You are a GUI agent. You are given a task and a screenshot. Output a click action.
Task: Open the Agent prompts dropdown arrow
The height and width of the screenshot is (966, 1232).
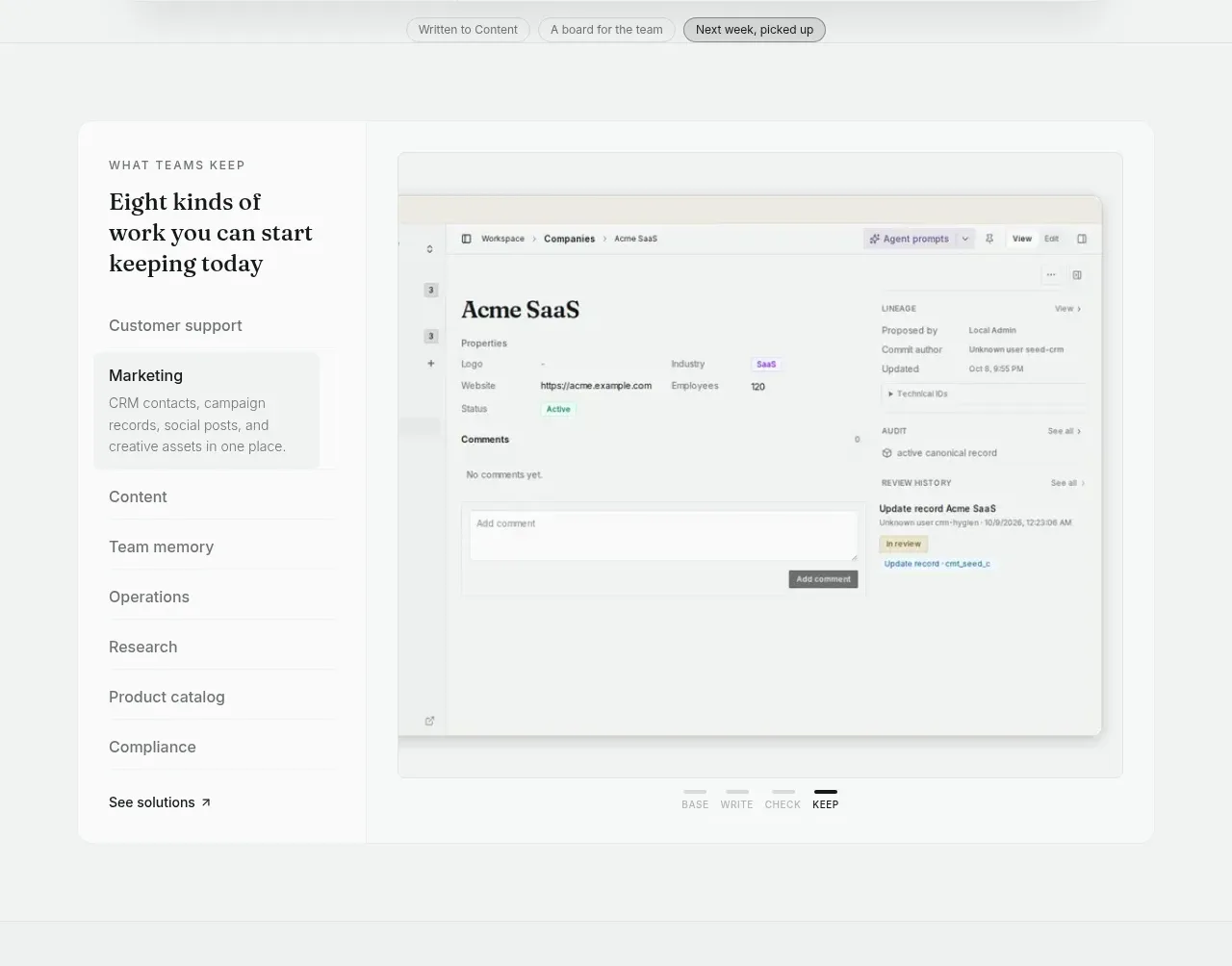[965, 239]
